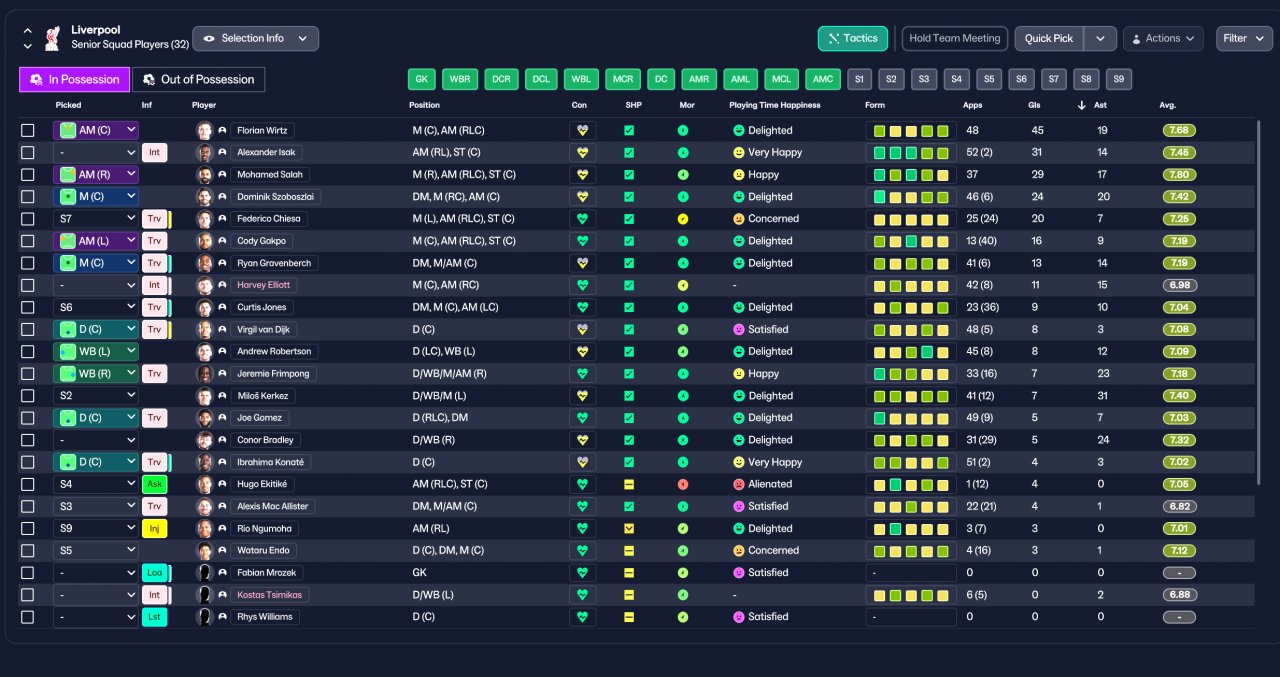Select the In Possession tab
This screenshot has width=1280, height=677.
74,79
